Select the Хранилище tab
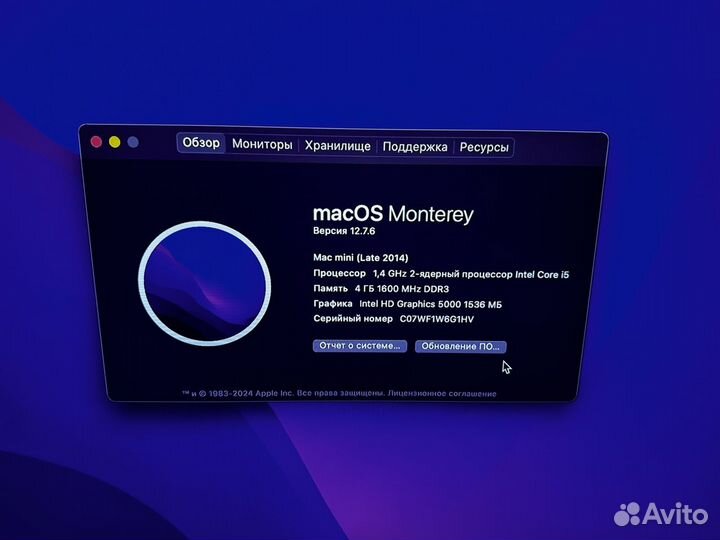This screenshot has height=540, width=720. (338, 146)
